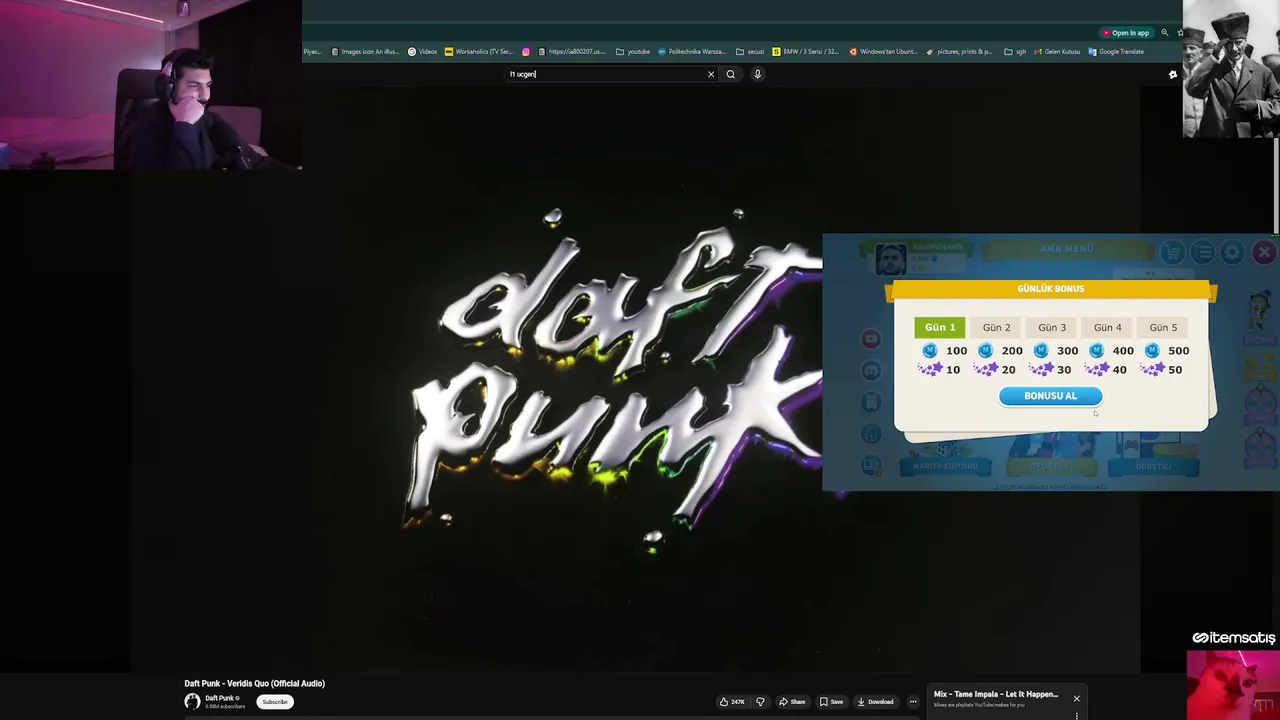Open the Gelen Kutusu Gmail bookmark

(x=1058, y=52)
